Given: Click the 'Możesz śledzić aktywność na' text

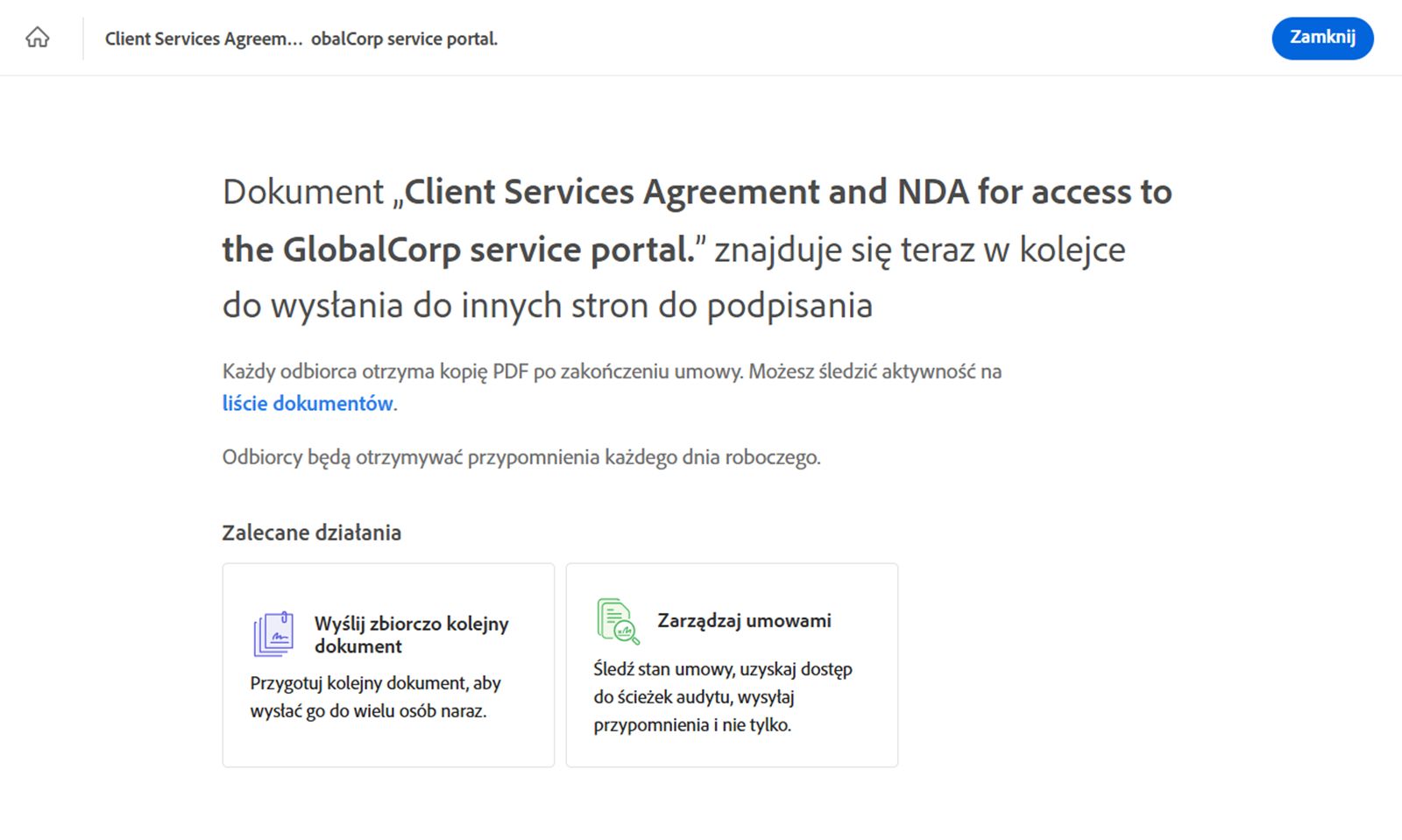Looking at the screenshot, I should (874, 371).
